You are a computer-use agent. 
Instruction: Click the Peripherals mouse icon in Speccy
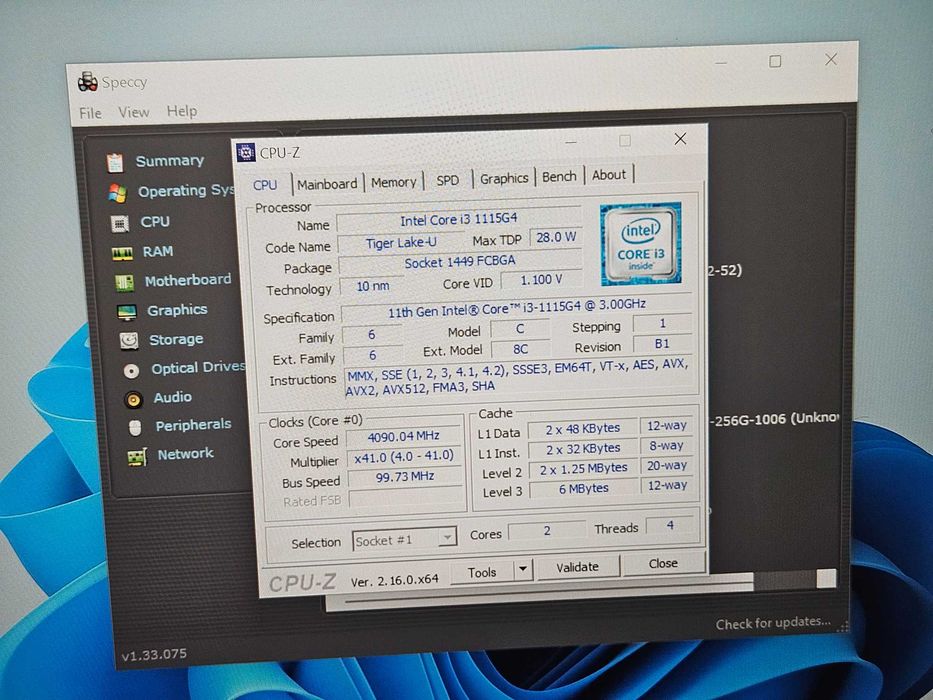[x=135, y=427]
